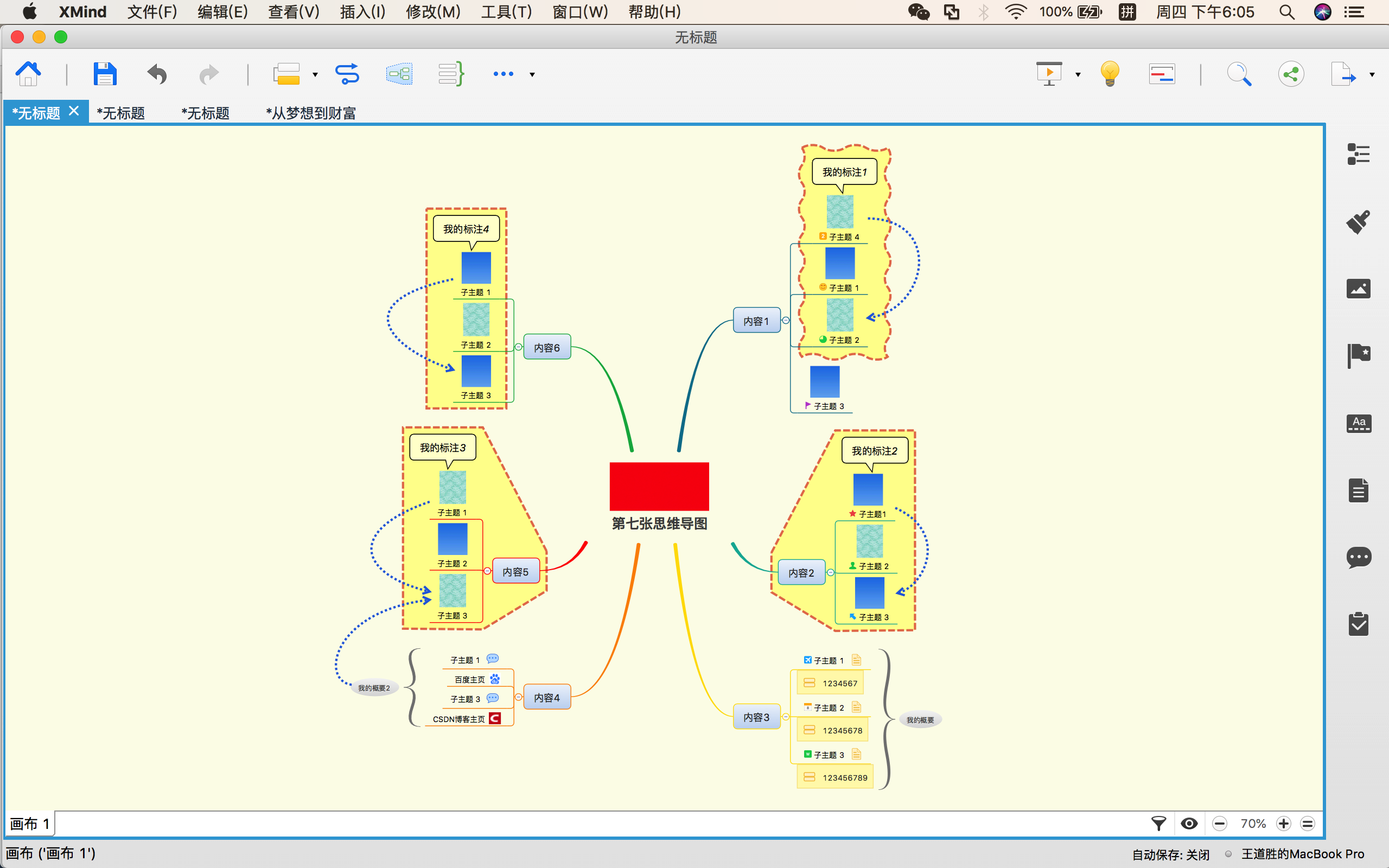
Task: Toggle the filter funnel in status bar
Action: tap(1158, 824)
